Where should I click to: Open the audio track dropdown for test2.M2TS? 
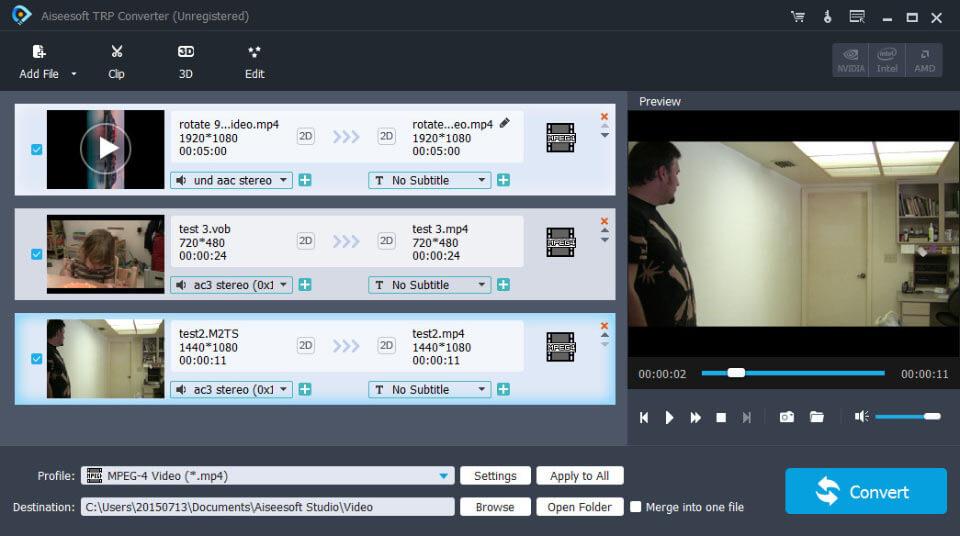[231, 390]
